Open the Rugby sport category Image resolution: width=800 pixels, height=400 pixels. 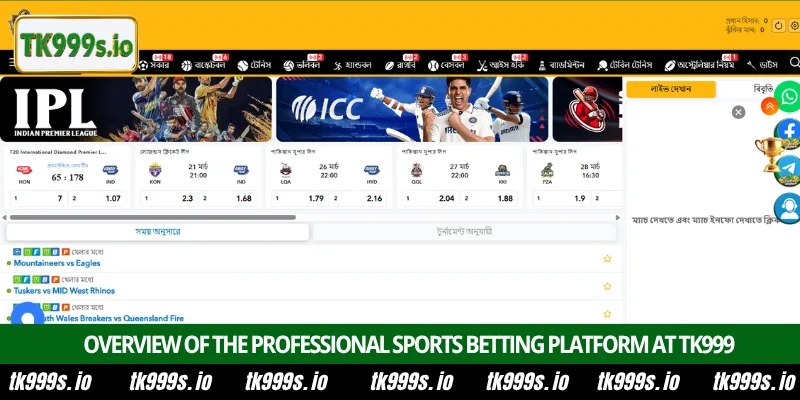(x=399, y=65)
